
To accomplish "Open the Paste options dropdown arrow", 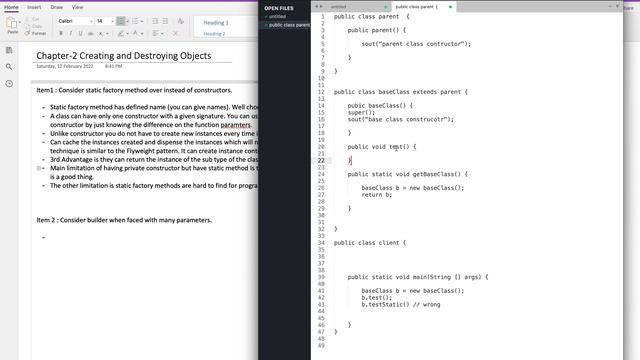I will click(20, 22).
